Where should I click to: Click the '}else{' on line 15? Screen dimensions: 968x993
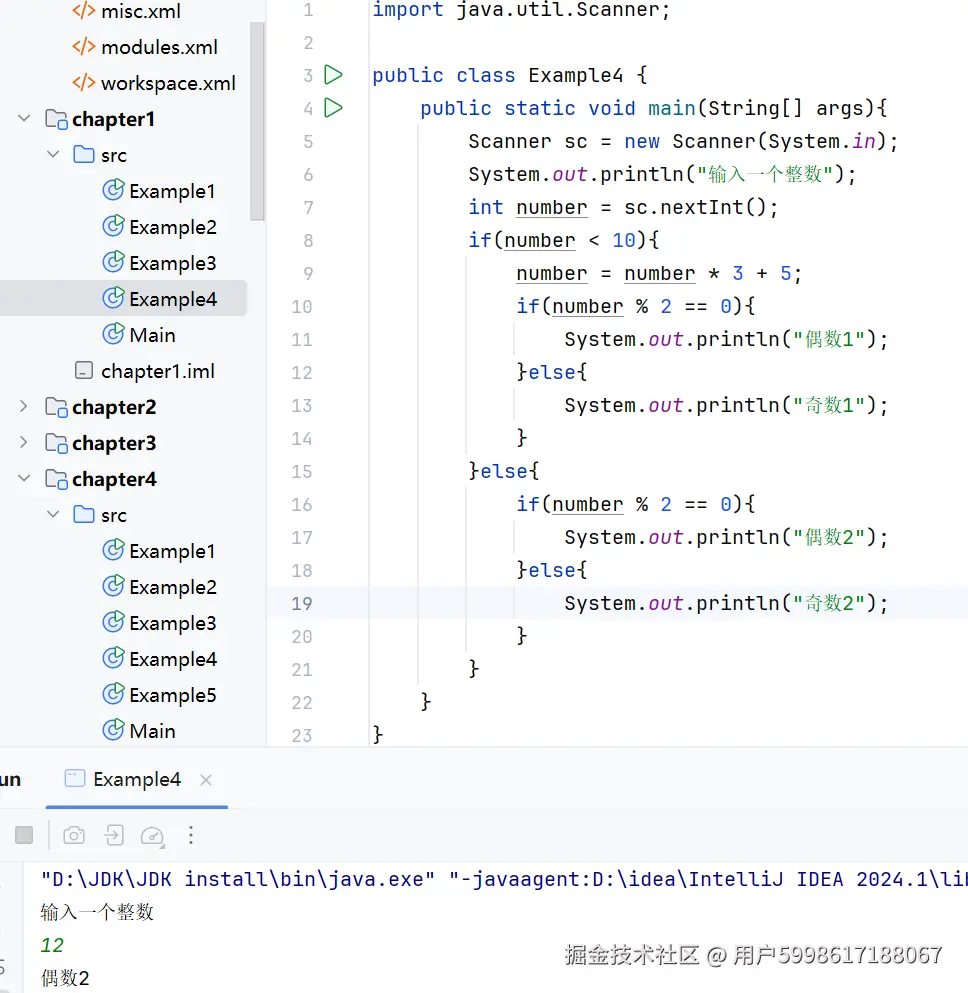(x=504, y=471)
